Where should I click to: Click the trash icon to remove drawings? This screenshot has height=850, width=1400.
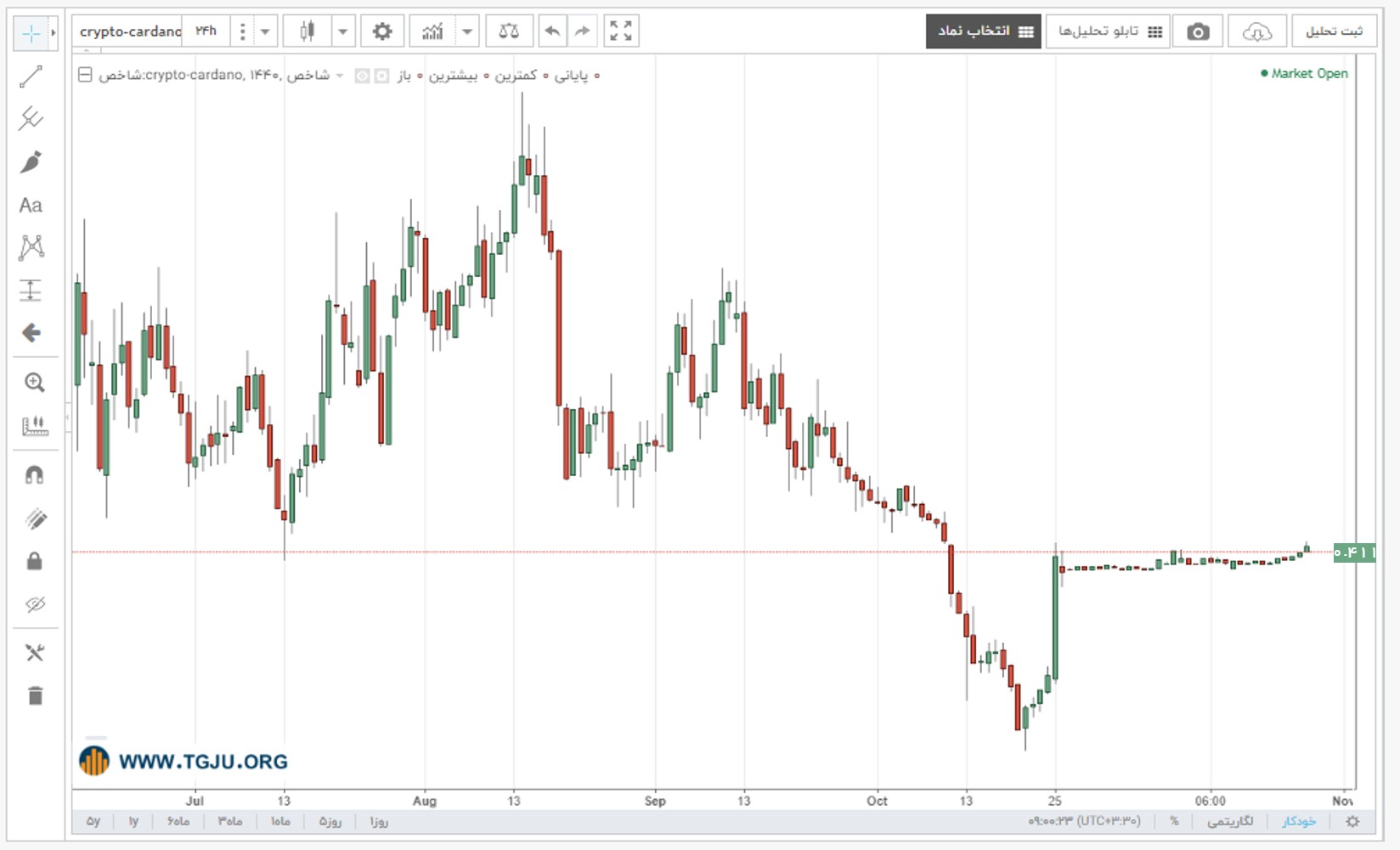coord(35,695)
